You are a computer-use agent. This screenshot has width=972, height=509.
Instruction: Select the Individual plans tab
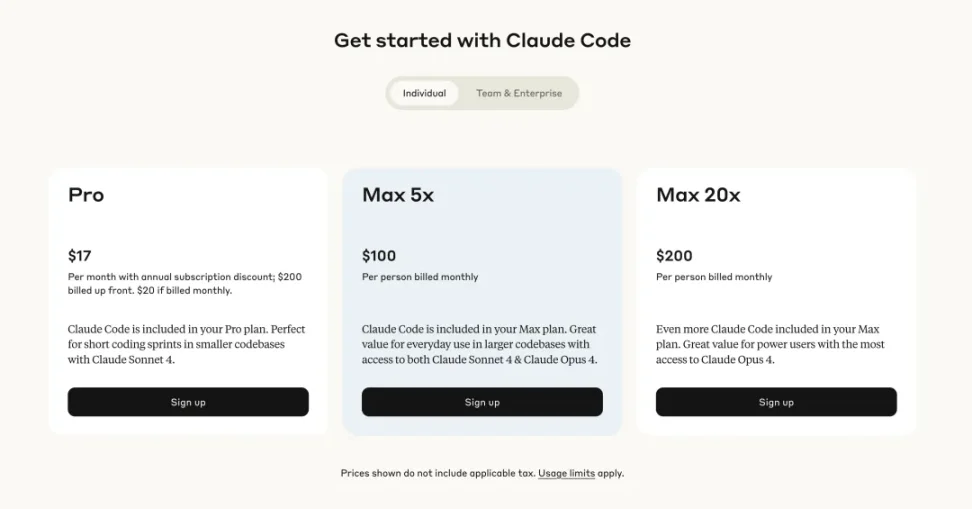pyautogui.click(x=424, y=93)
